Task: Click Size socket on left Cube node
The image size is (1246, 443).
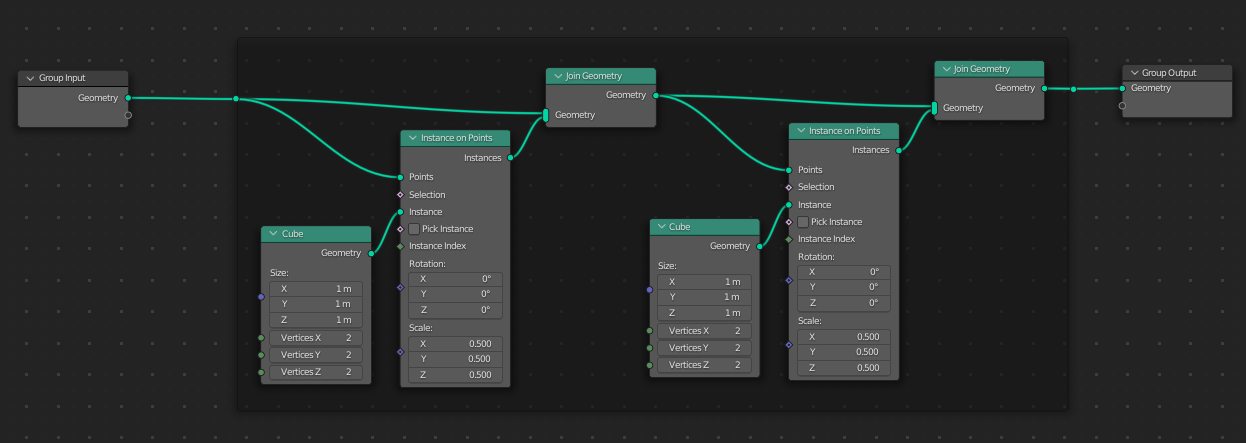Action: coord(260,296)
